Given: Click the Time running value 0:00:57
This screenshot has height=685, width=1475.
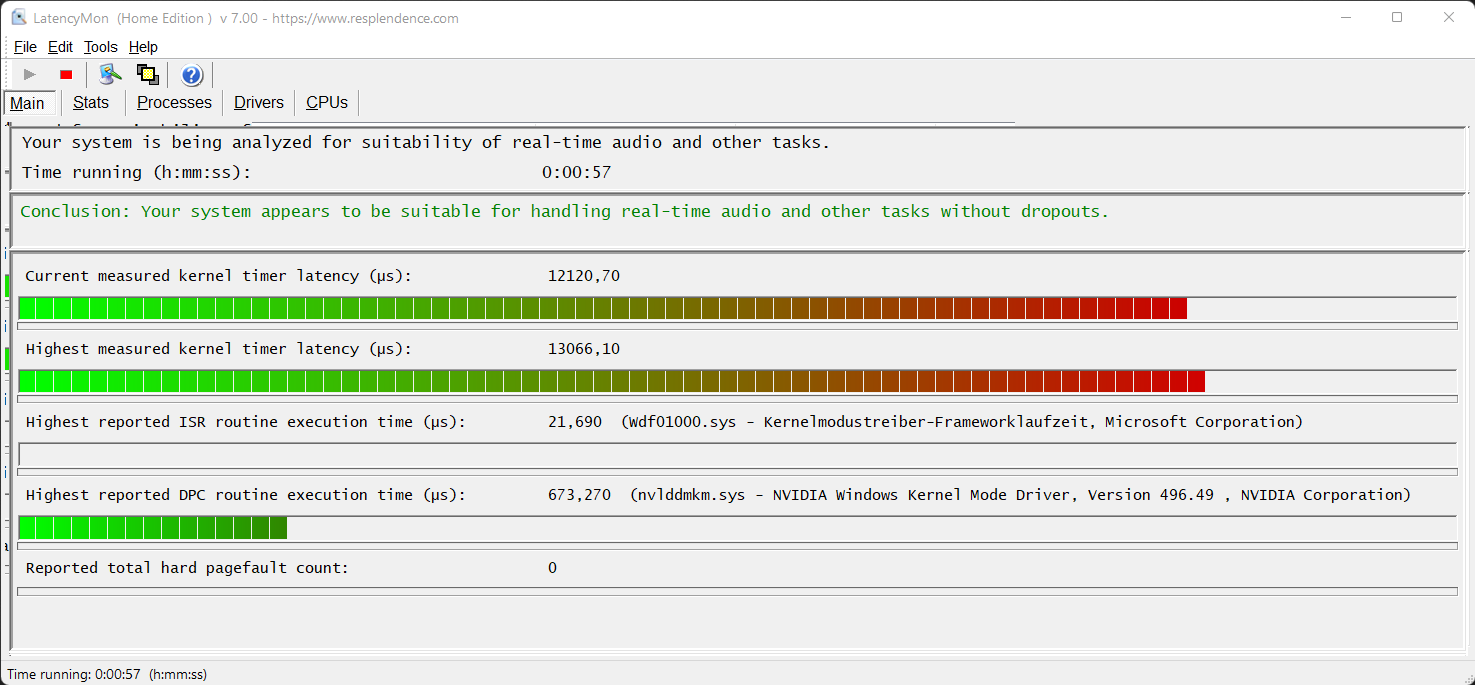Looking at the screenshot, I should 576,172.
